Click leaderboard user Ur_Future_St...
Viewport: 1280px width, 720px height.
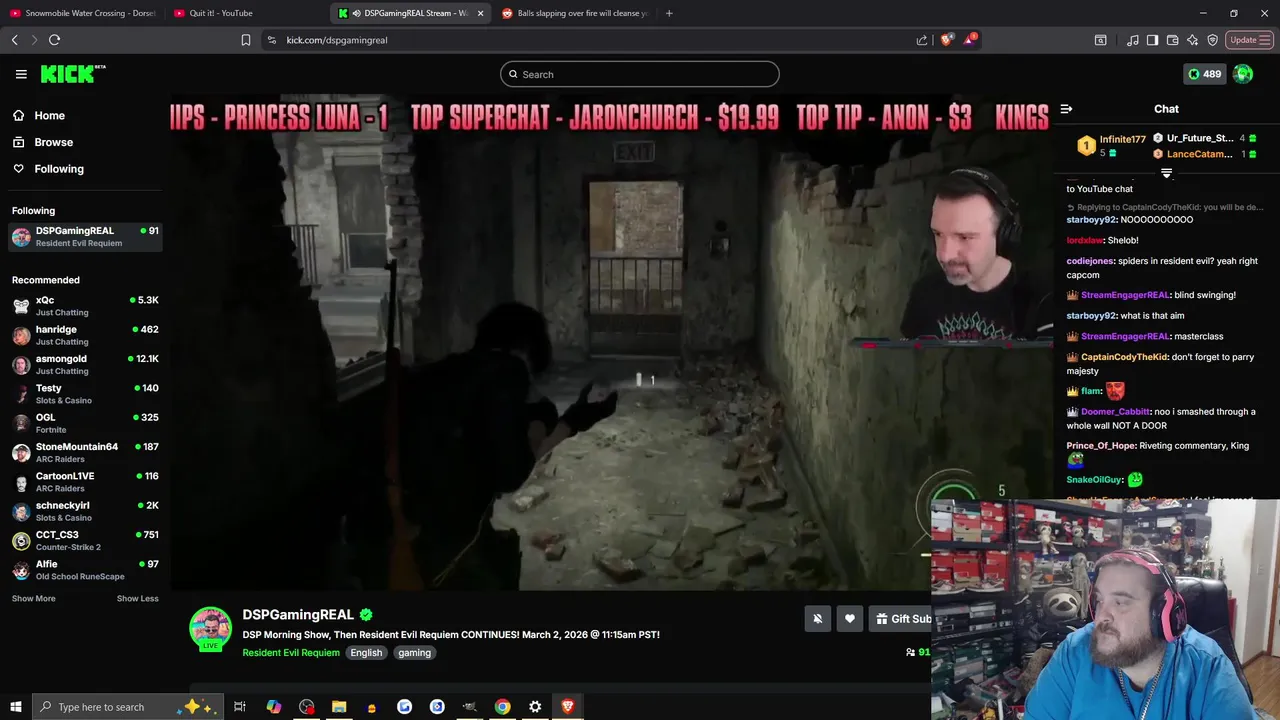[x=1200, y=138]
